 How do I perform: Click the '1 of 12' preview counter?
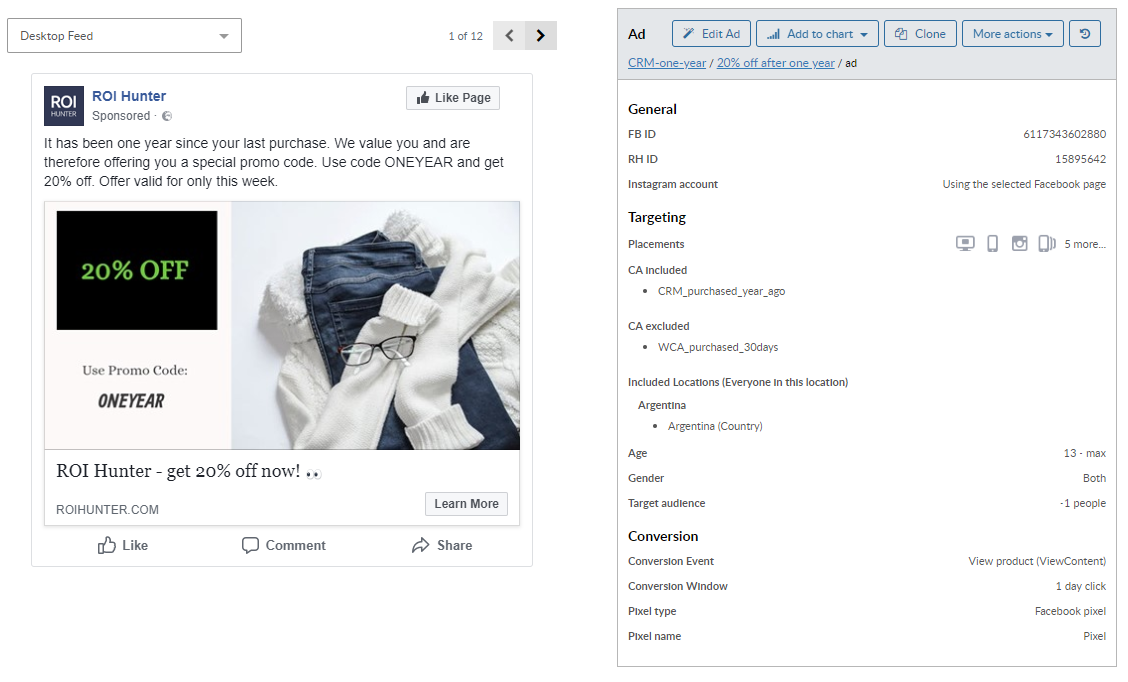point(465,36)
